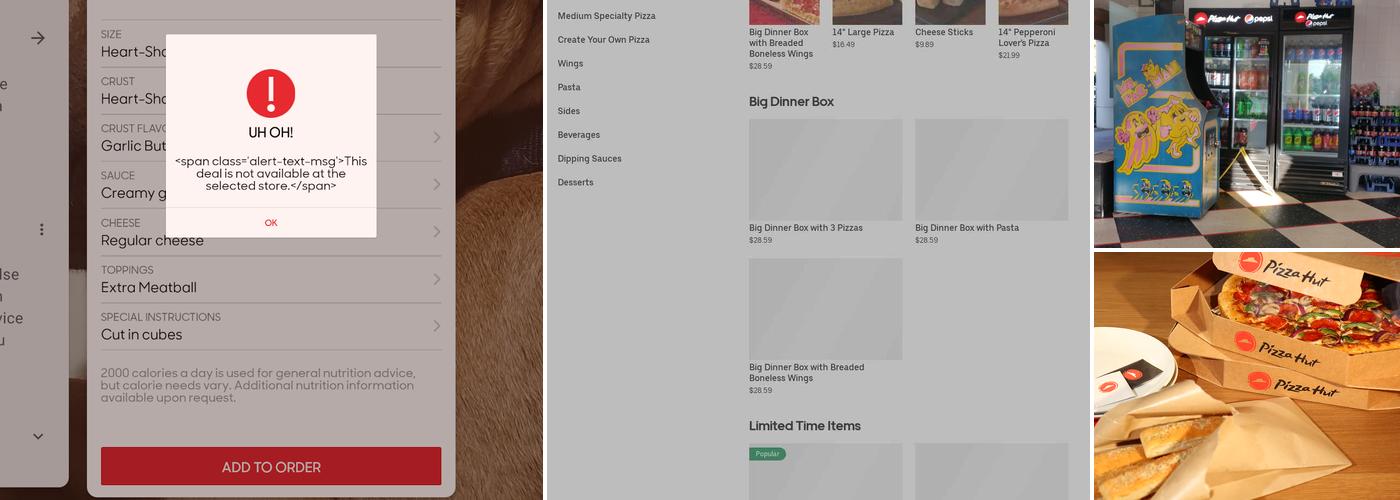Click the red exclamation alert icon
The width and height of the screenshot is (1400, 500).
(x=270, y=93)
